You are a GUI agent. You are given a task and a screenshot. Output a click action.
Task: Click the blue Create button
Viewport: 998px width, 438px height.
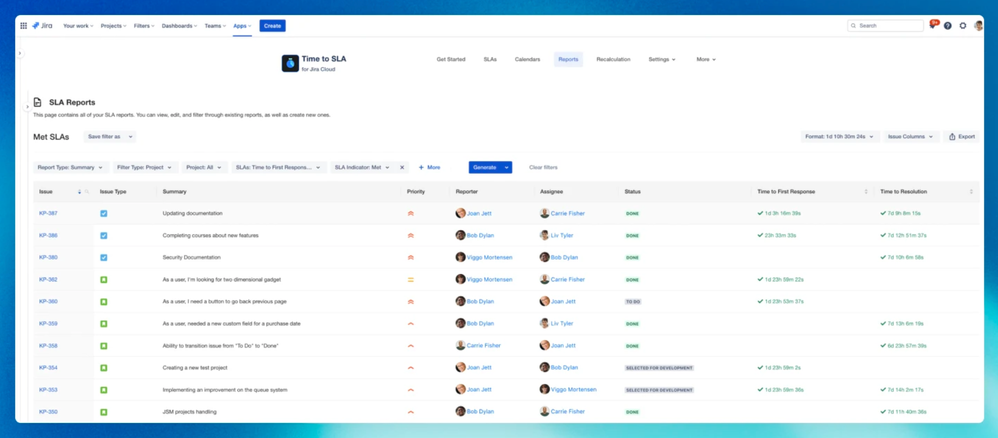coord(272,26)
